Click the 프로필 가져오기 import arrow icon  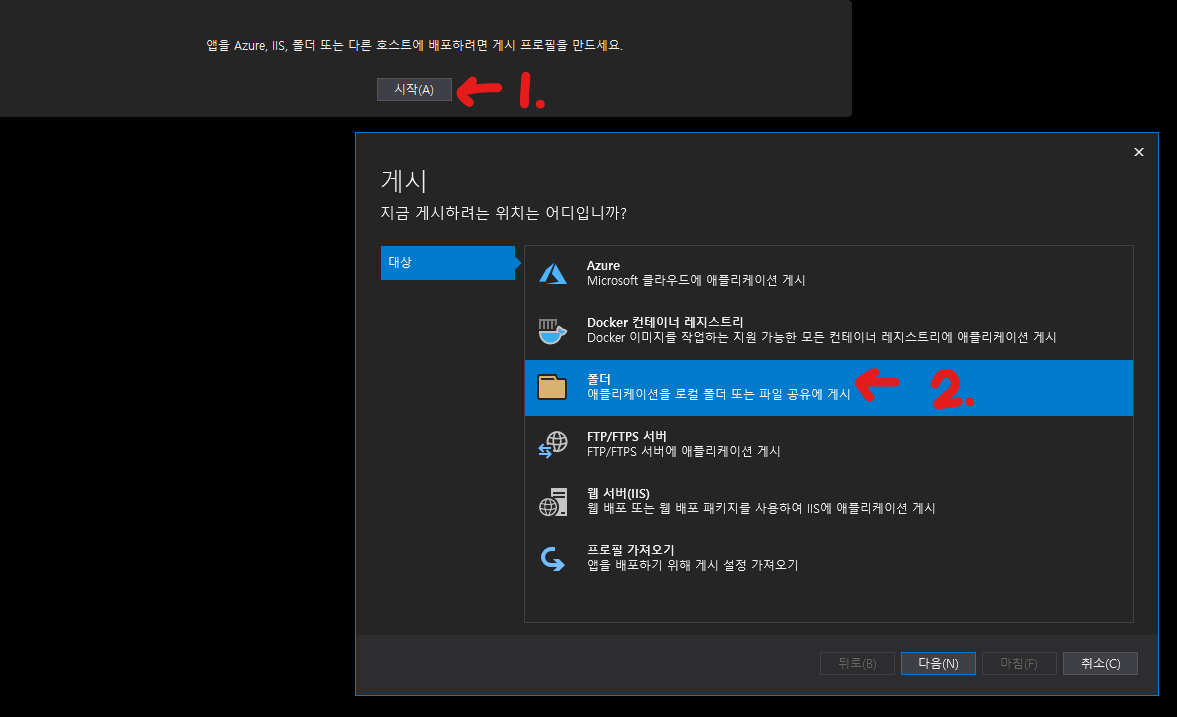click(x=553, y=558)
